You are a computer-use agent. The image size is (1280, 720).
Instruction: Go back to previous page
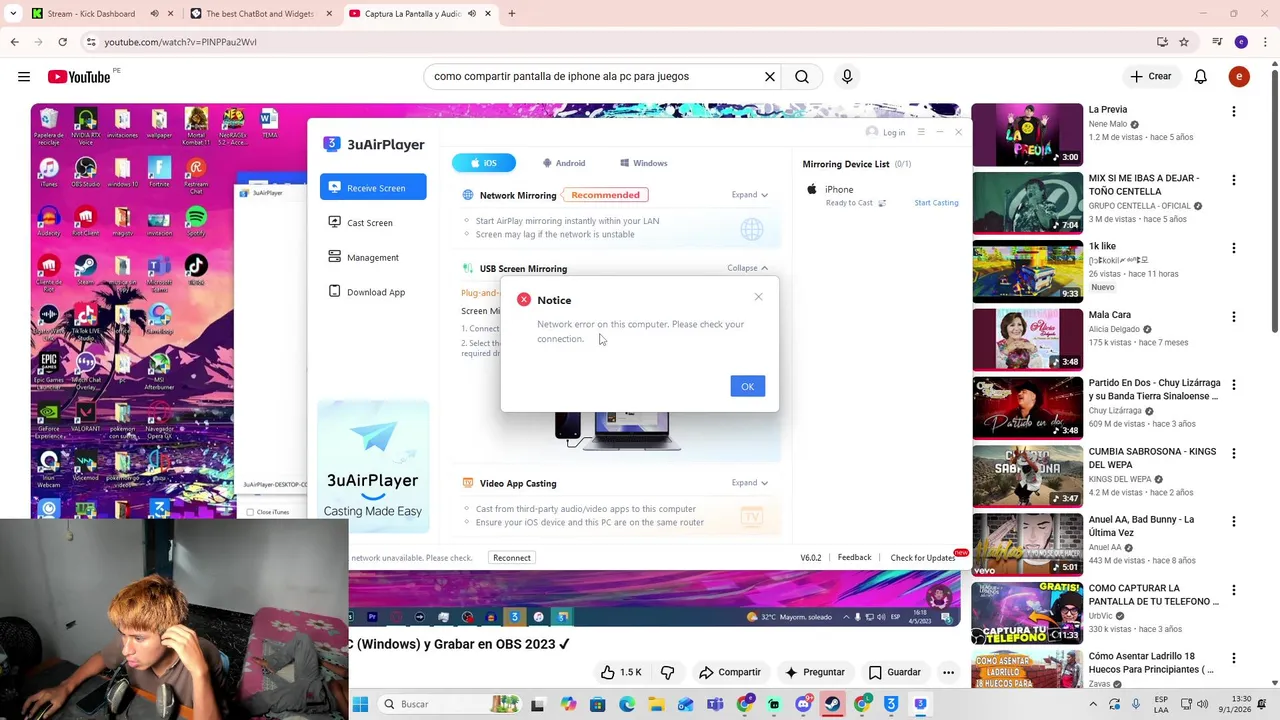(14, 42)
